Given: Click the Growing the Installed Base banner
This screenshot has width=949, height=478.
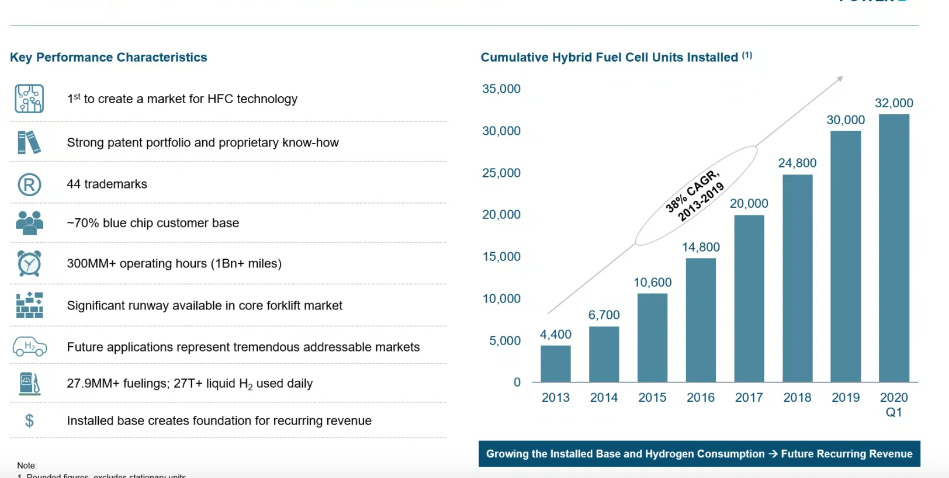Looking at the screenshot, I should tap(699, 454).
